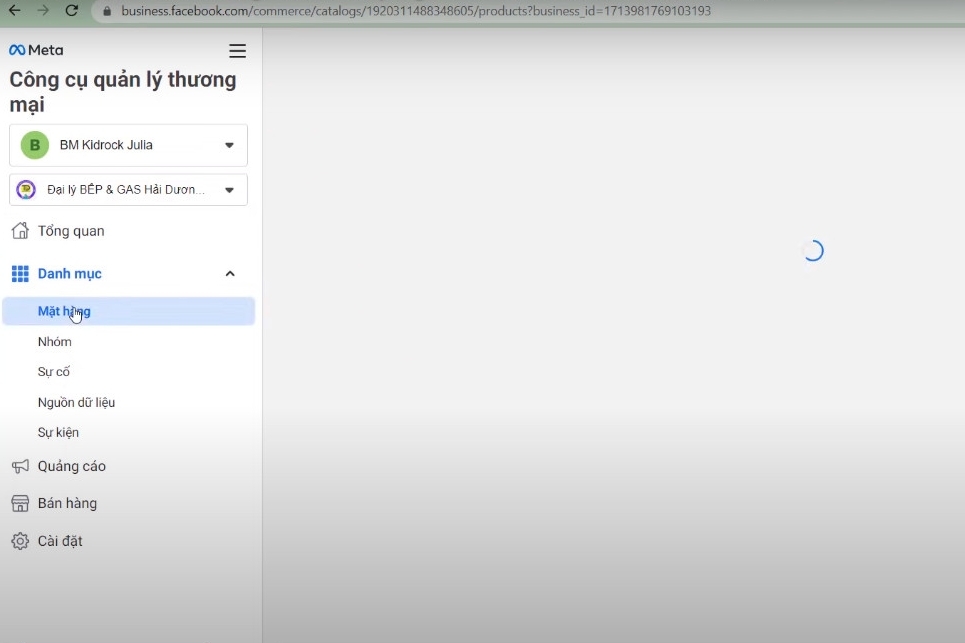Click the Danh mục grid icon
Viewport: 965px width, 643px height.
click(x=20, y=274)
